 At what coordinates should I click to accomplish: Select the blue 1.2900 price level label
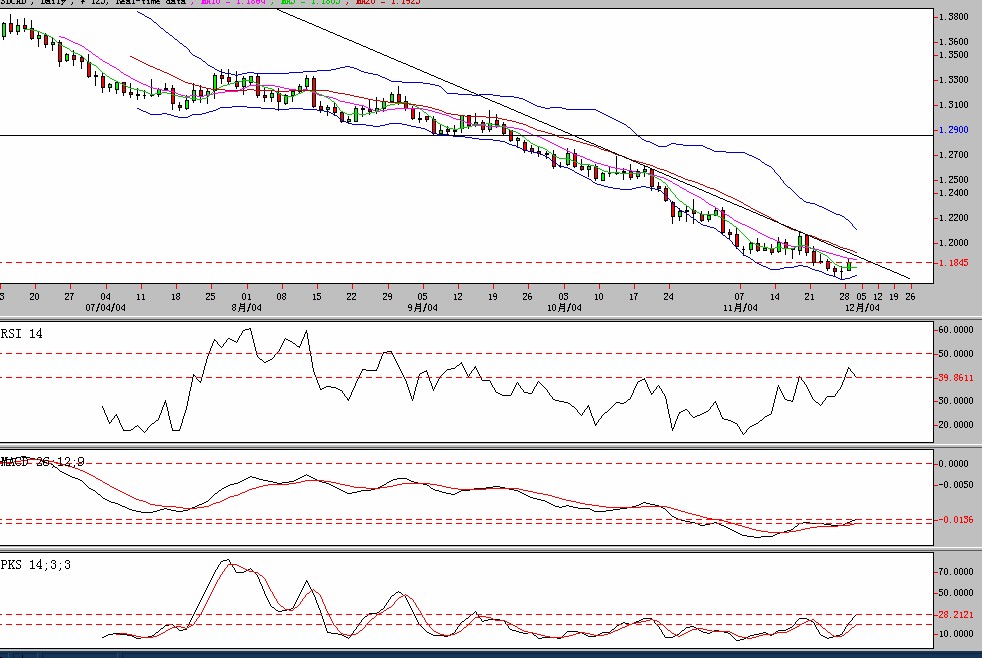pos(954,130)
